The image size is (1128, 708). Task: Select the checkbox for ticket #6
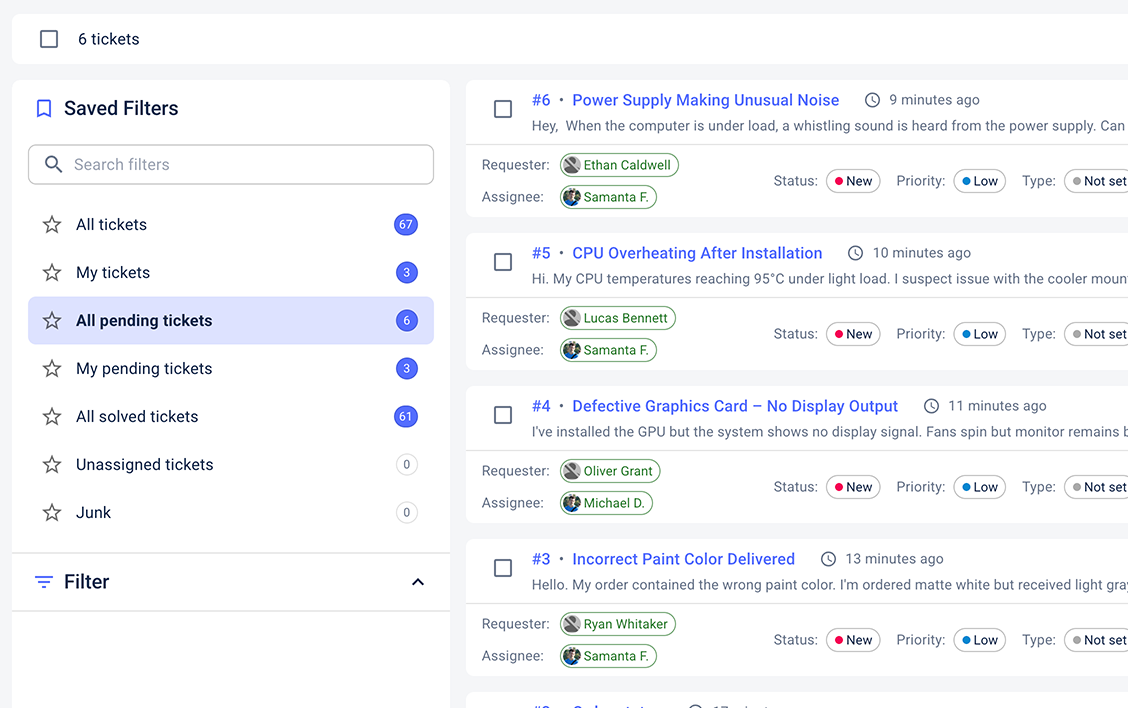coord(503,109)
